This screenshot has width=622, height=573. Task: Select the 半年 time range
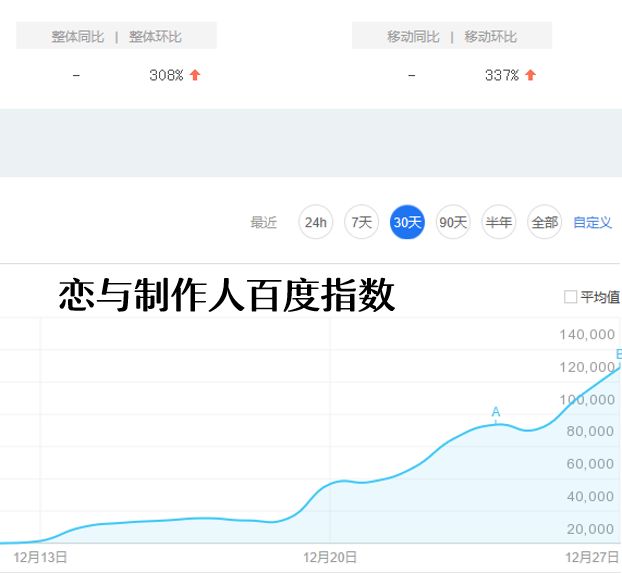pos(499,222)
